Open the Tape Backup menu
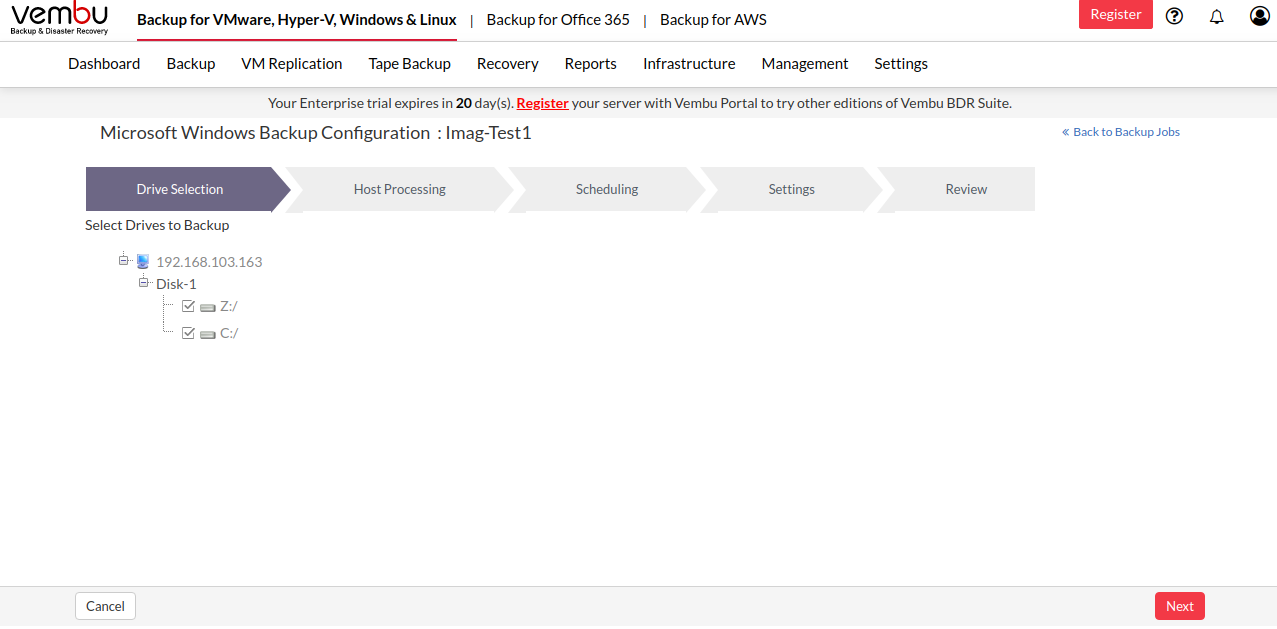The image size is (1277, 629). 410,64
